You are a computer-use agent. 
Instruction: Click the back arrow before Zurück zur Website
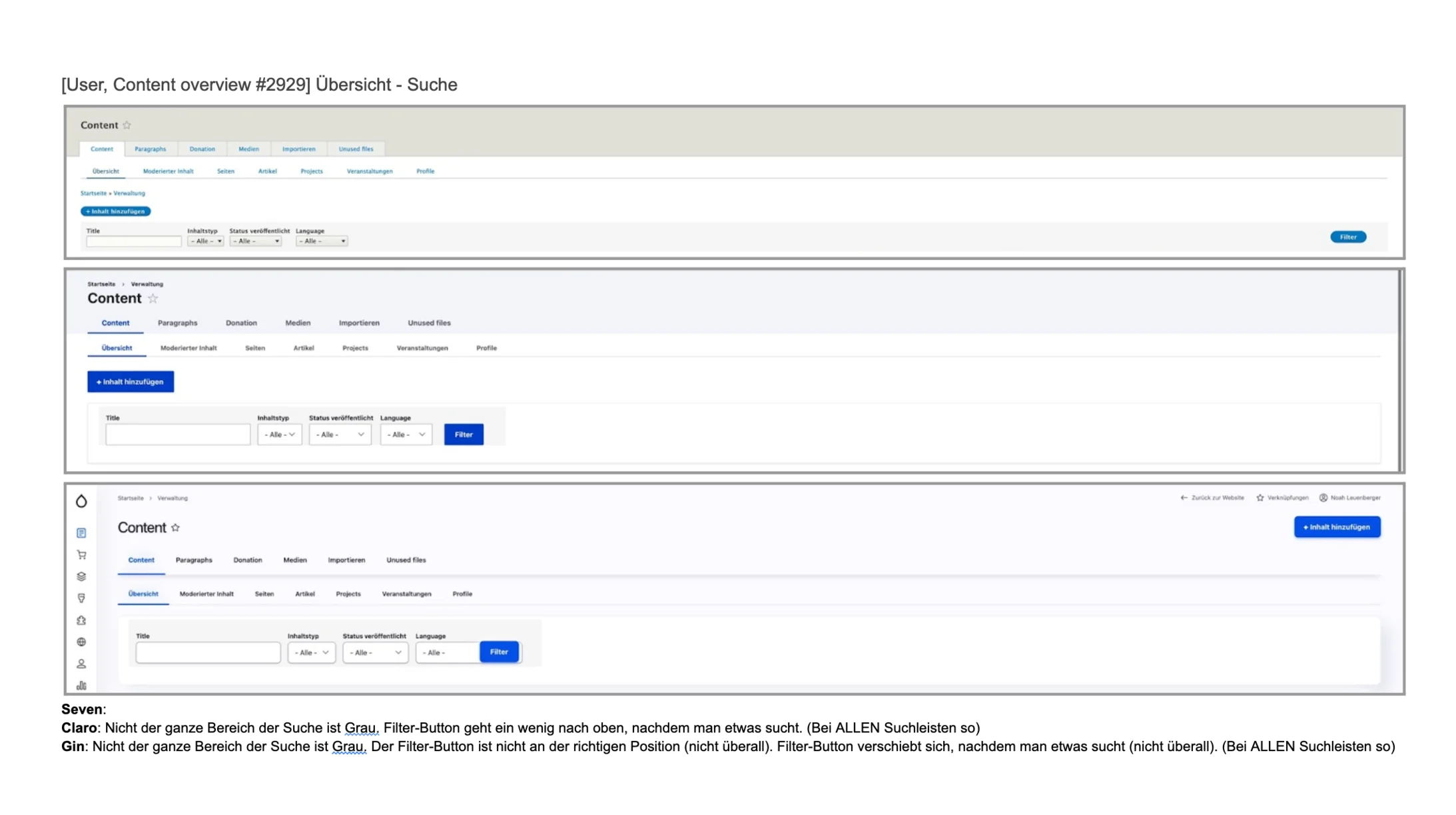point(1184,498)
